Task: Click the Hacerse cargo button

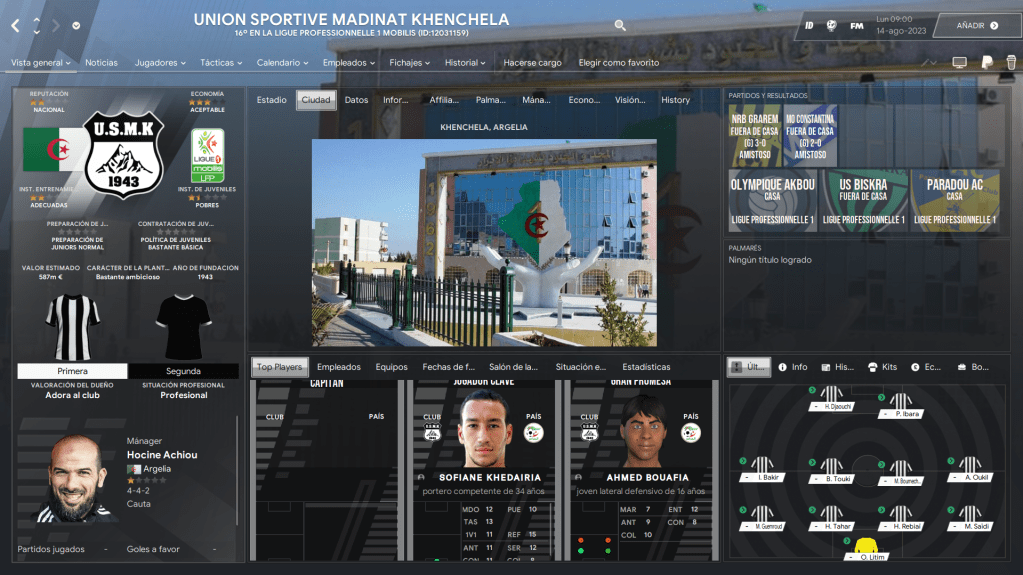Action: [x=532, y=63]
